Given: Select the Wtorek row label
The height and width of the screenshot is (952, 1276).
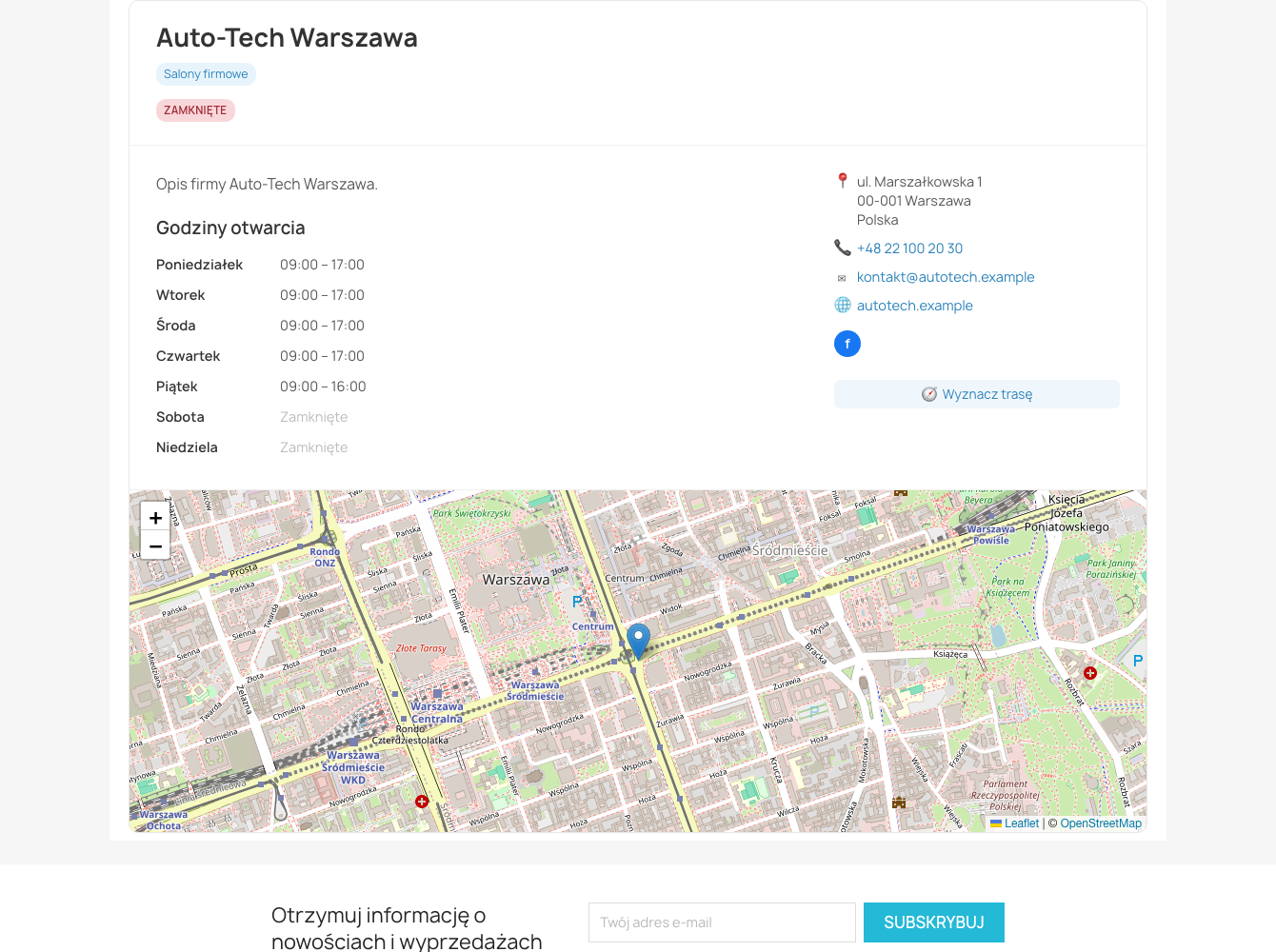Looking at the screenshot, I should [181, 295].
